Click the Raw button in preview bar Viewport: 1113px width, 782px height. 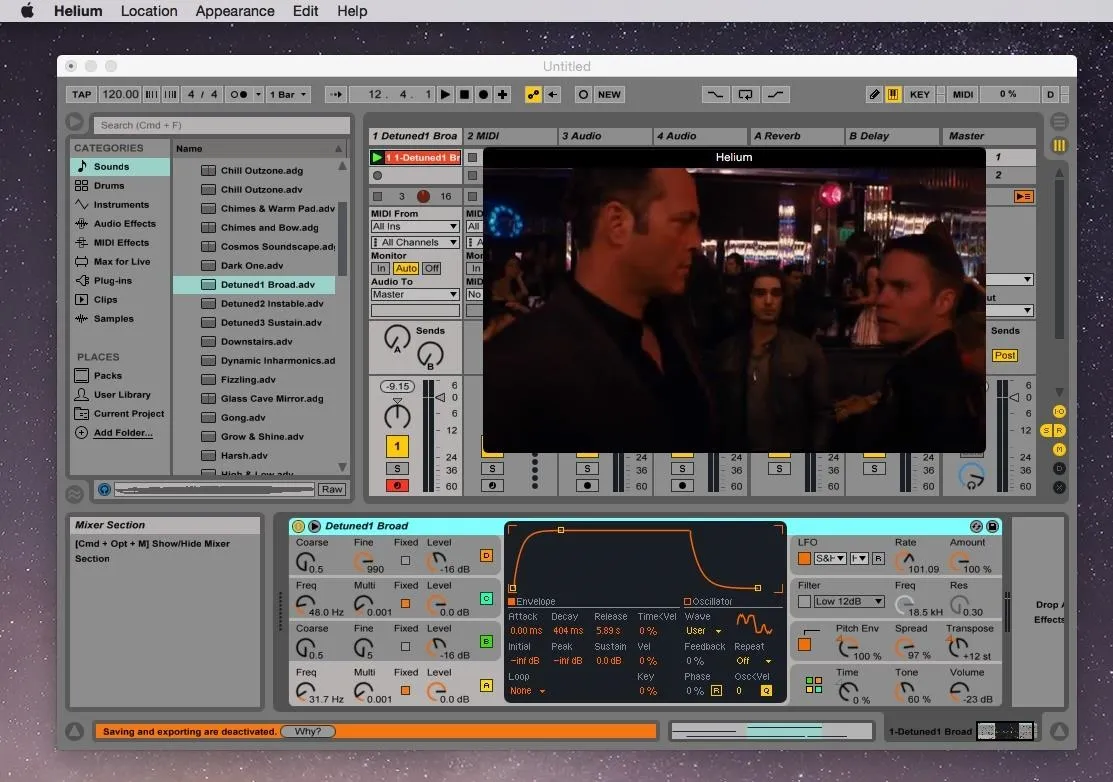pyautogui.click(x=331, y=490)
